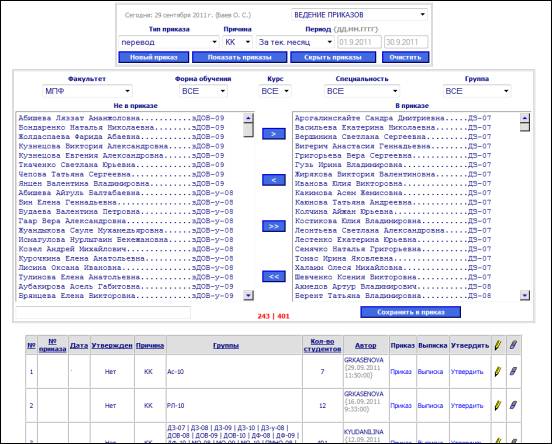The height and width of the screenshot is (444, 552).
Task: Move selected student right with > button
Action: coord(274,134)
